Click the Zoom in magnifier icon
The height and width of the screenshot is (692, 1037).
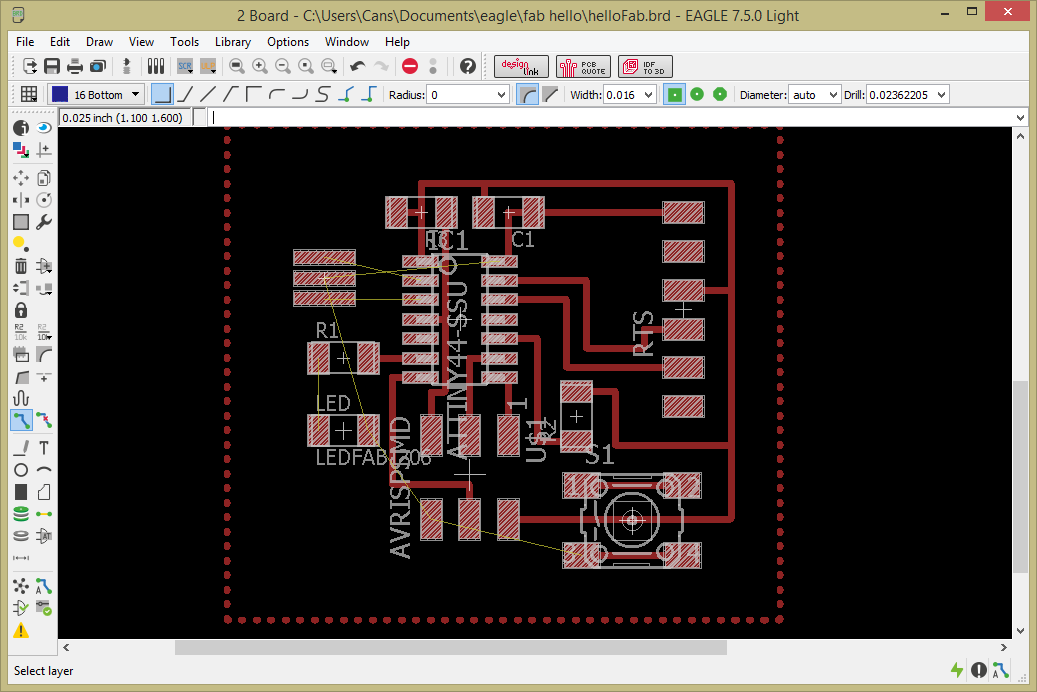(x=260, y=66)
